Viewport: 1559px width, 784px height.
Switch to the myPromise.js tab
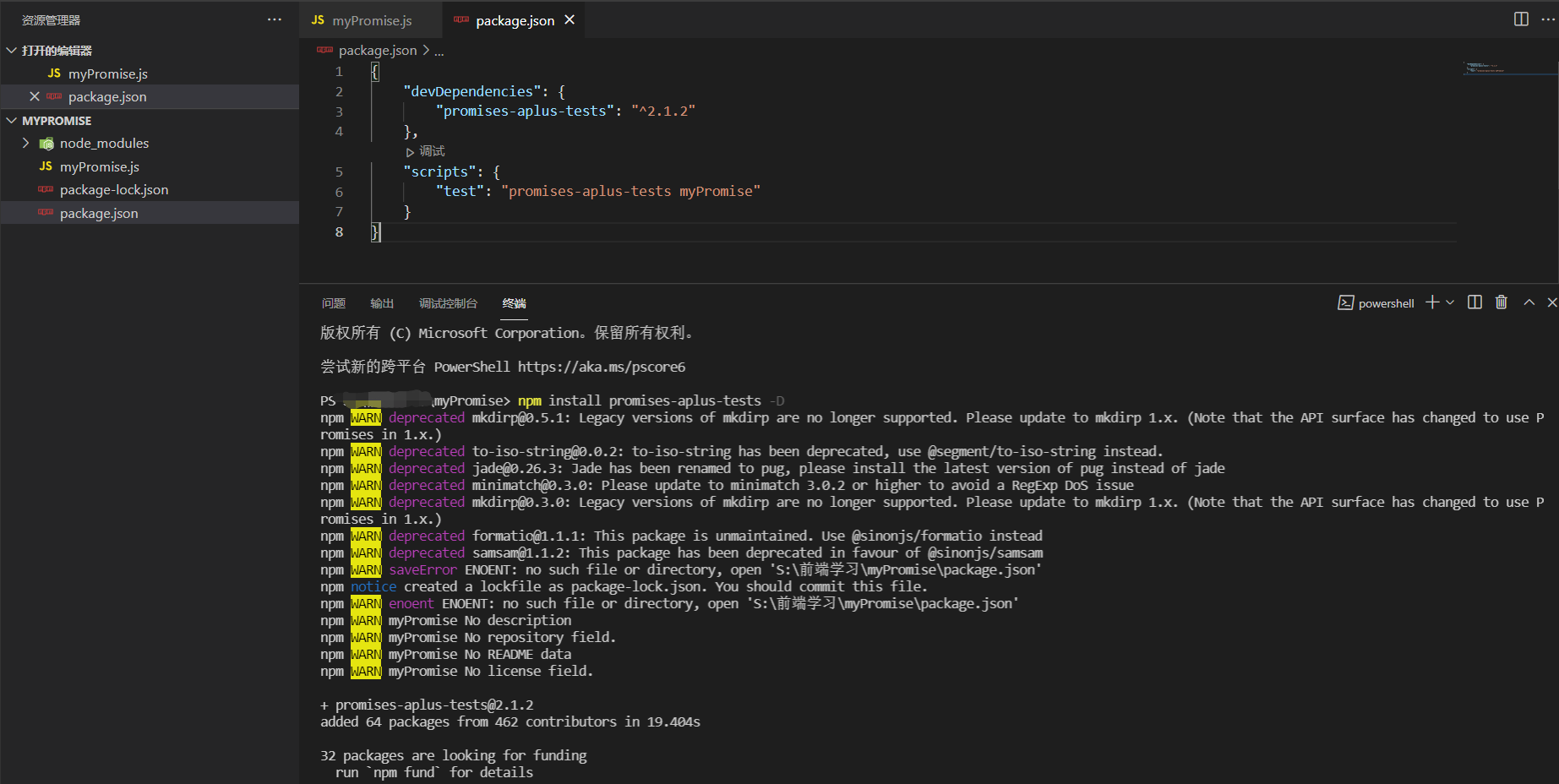point(370,20)
